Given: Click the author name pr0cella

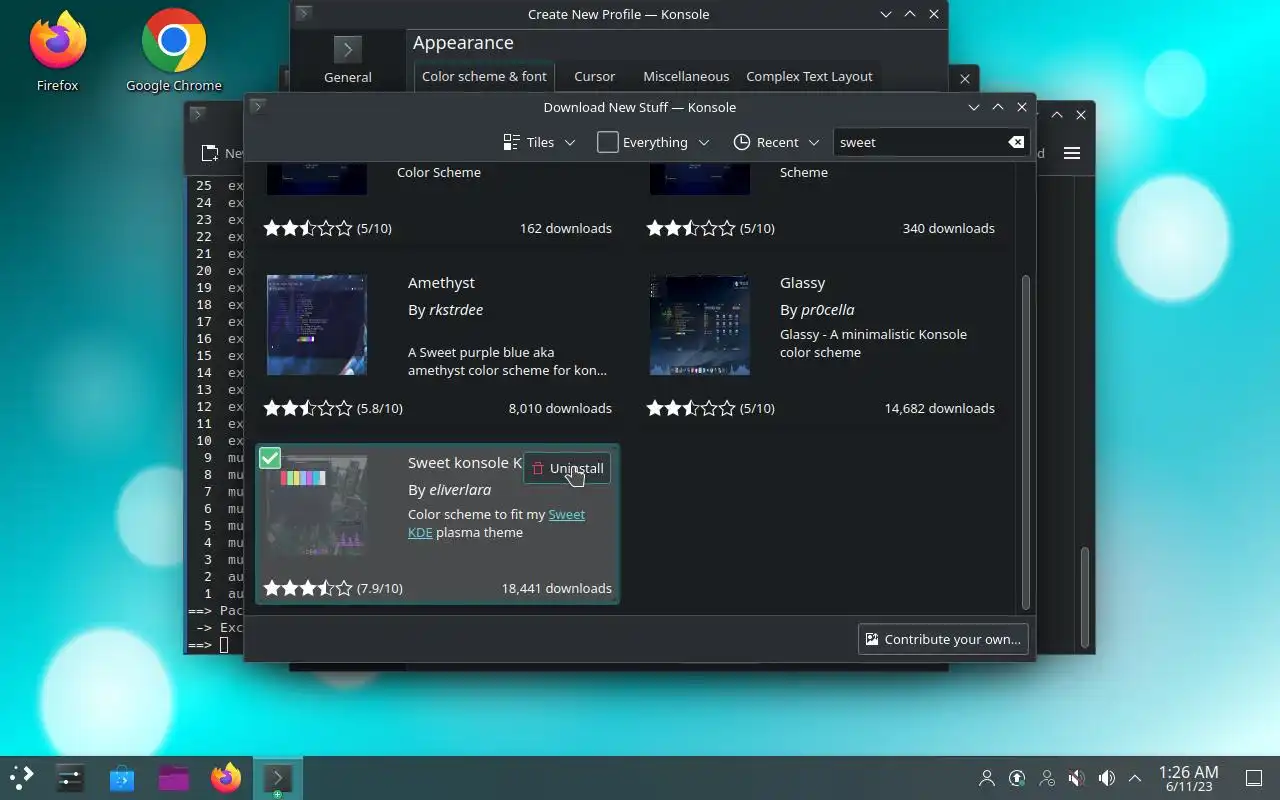Looking at the screenshot, I should pos(827,310).
